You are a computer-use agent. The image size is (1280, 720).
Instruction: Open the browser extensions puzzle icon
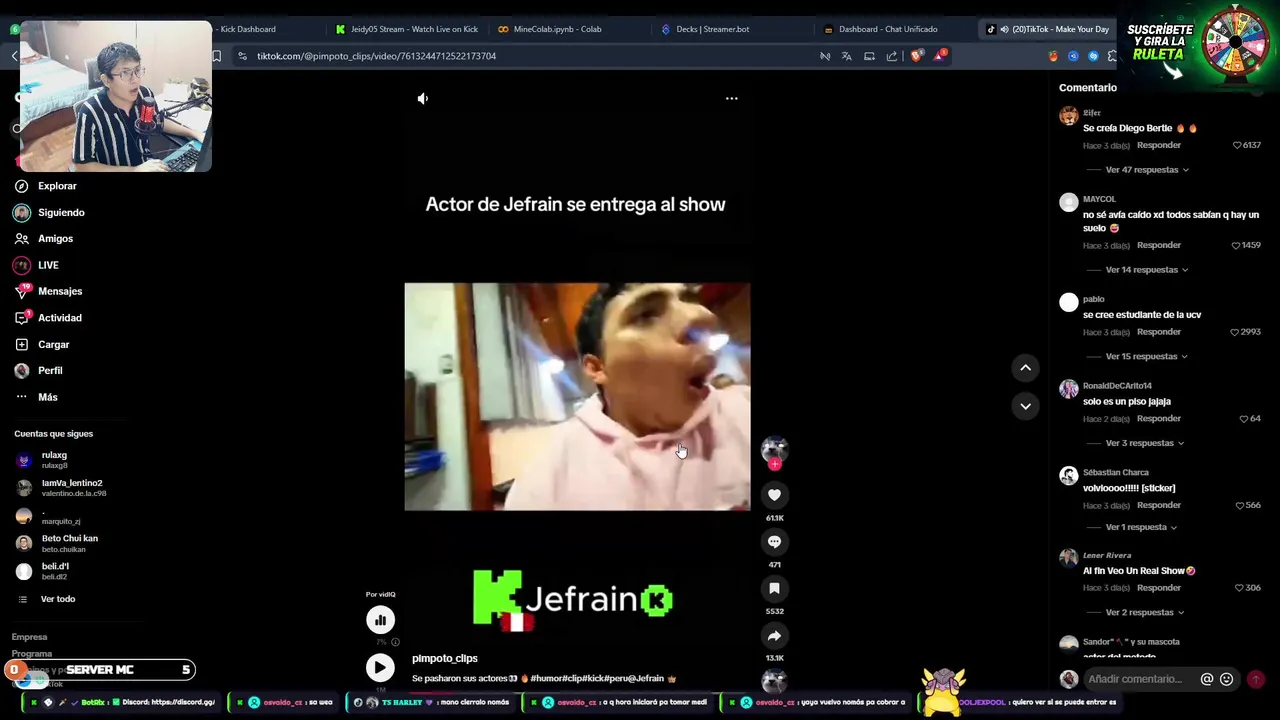[1112, 56]
